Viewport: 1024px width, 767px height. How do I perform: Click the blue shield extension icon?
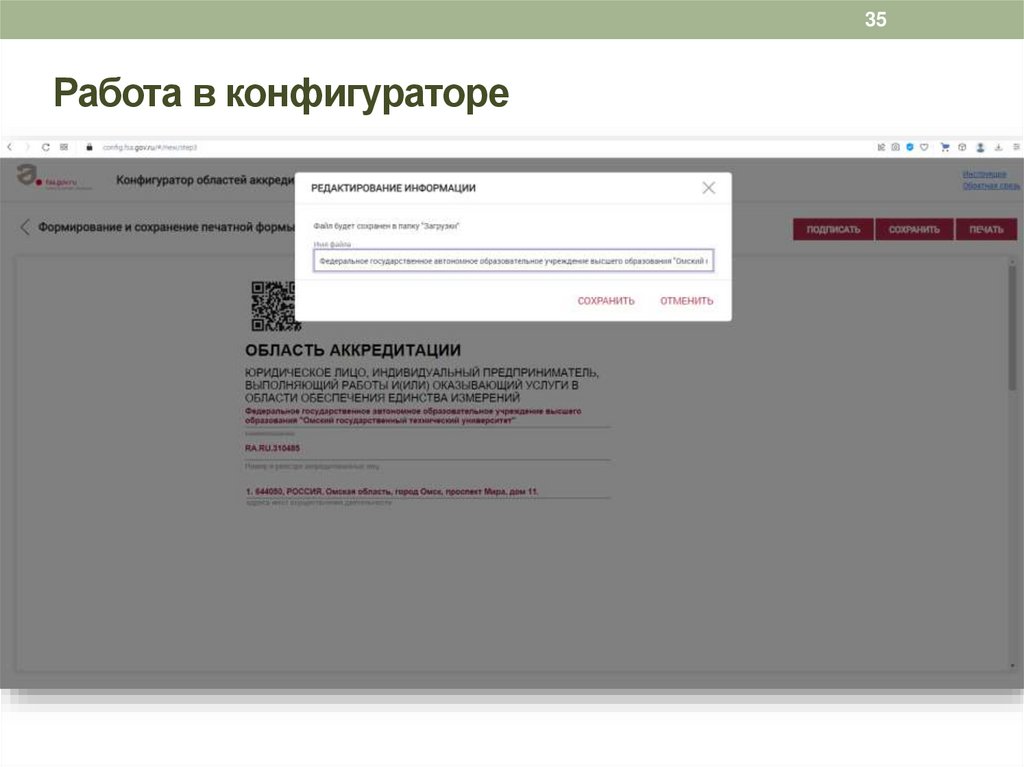point(910,146)
